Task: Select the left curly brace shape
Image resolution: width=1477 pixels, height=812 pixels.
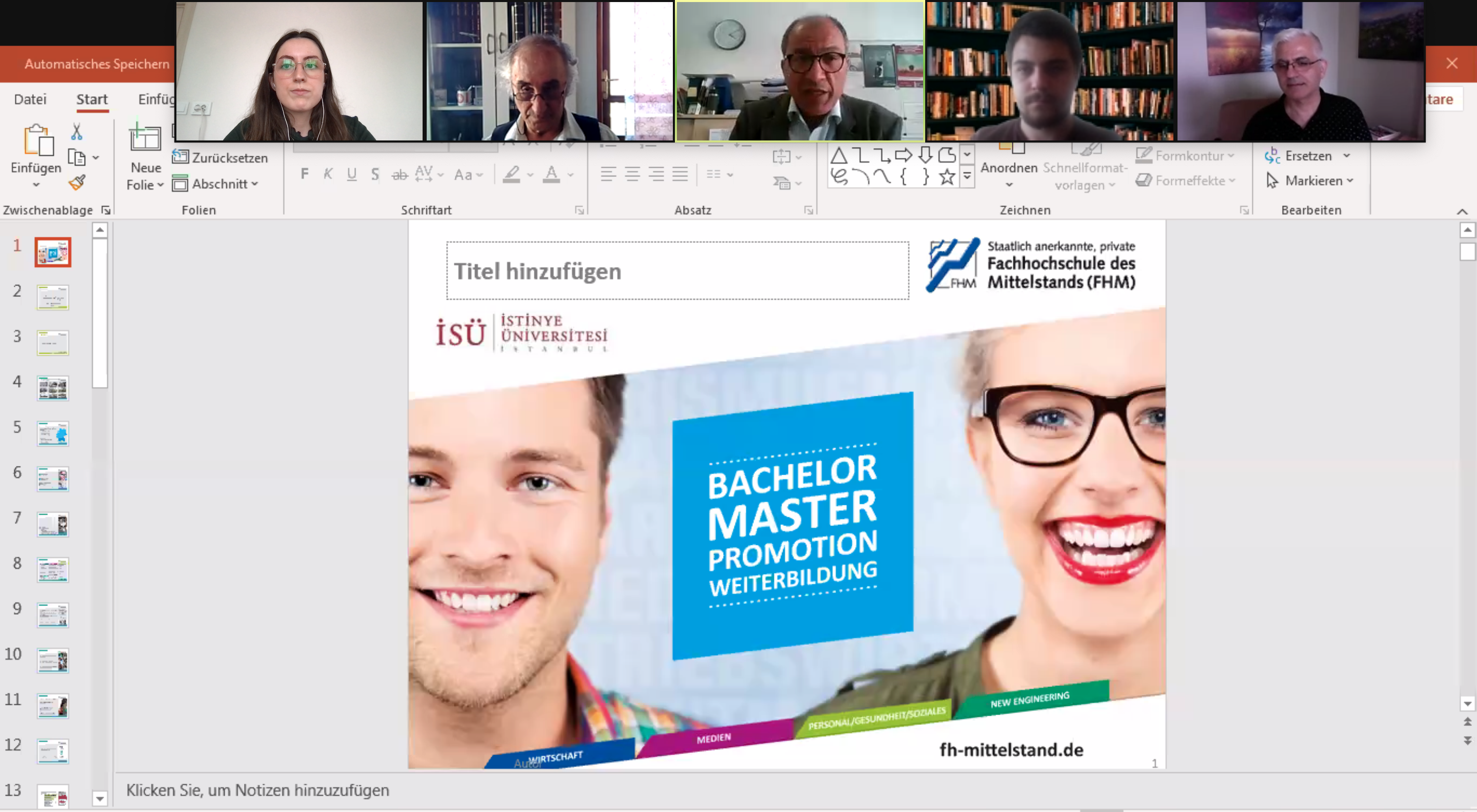Action: tap(904, 177)
